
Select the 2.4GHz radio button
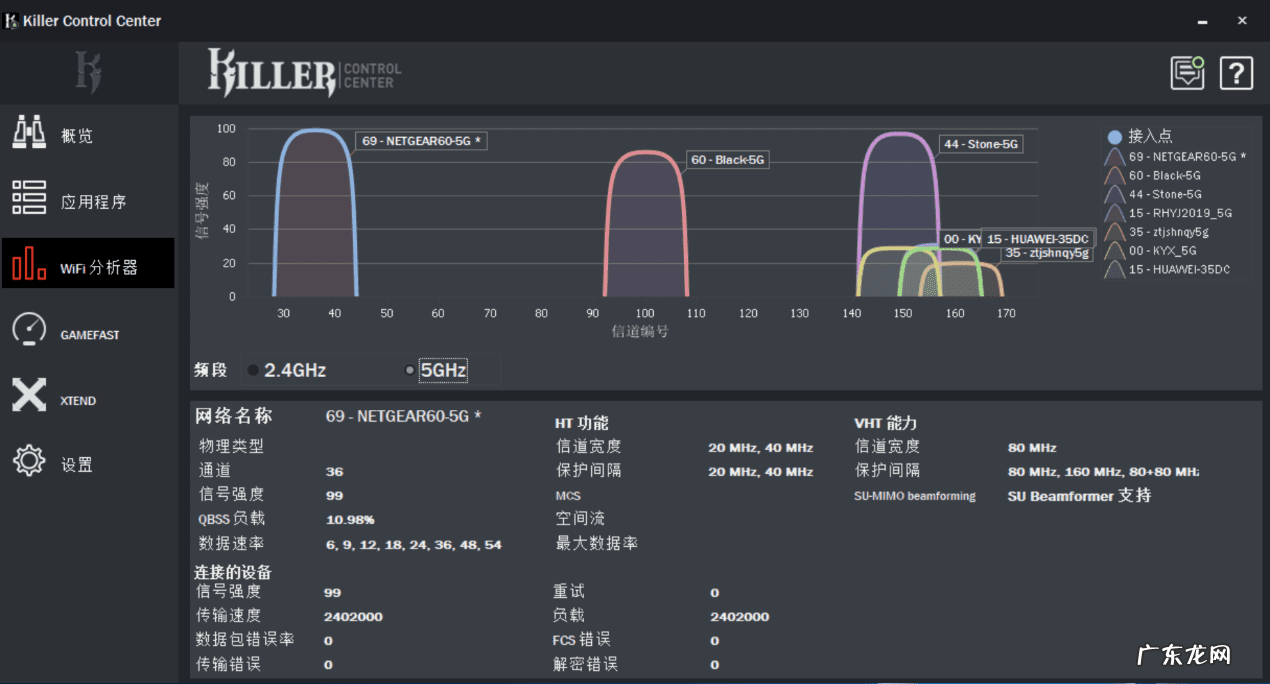pyautogui.click(x=253, y=369)
